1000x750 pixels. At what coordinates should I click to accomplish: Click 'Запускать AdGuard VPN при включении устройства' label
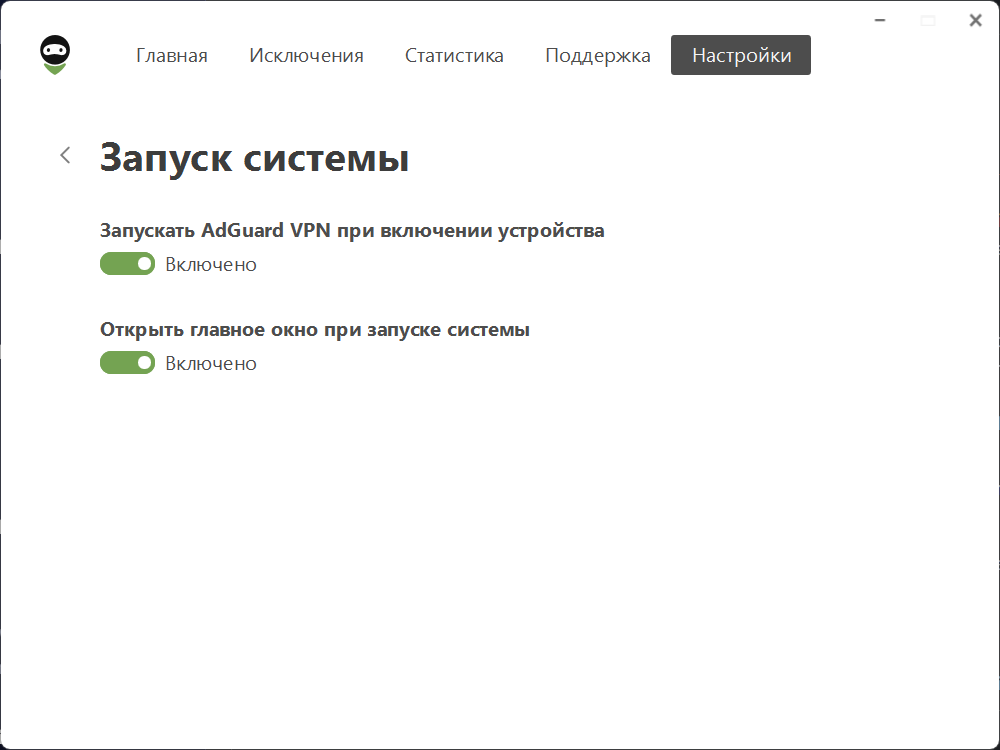tap(352, 231)
